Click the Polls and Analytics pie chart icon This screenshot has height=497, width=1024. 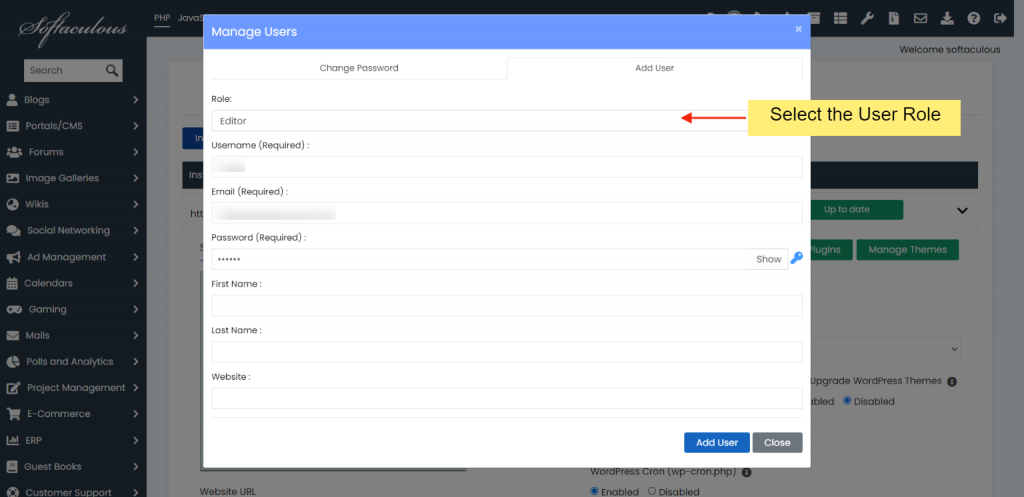click(12, 362)
